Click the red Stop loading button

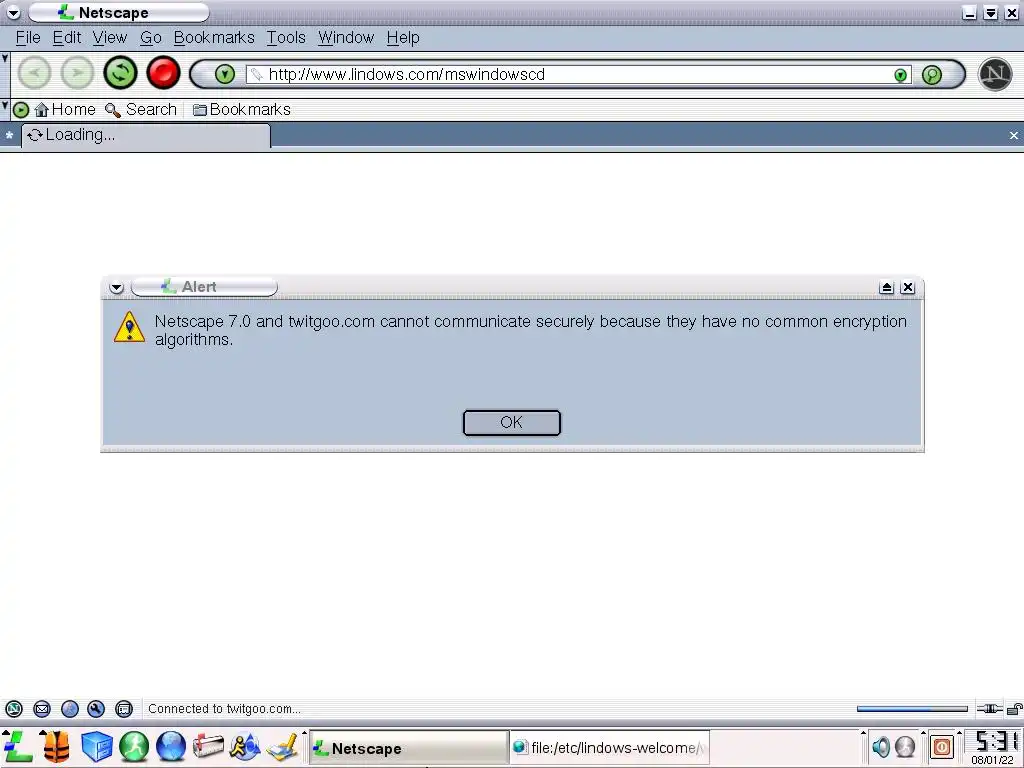coord(163,72)
